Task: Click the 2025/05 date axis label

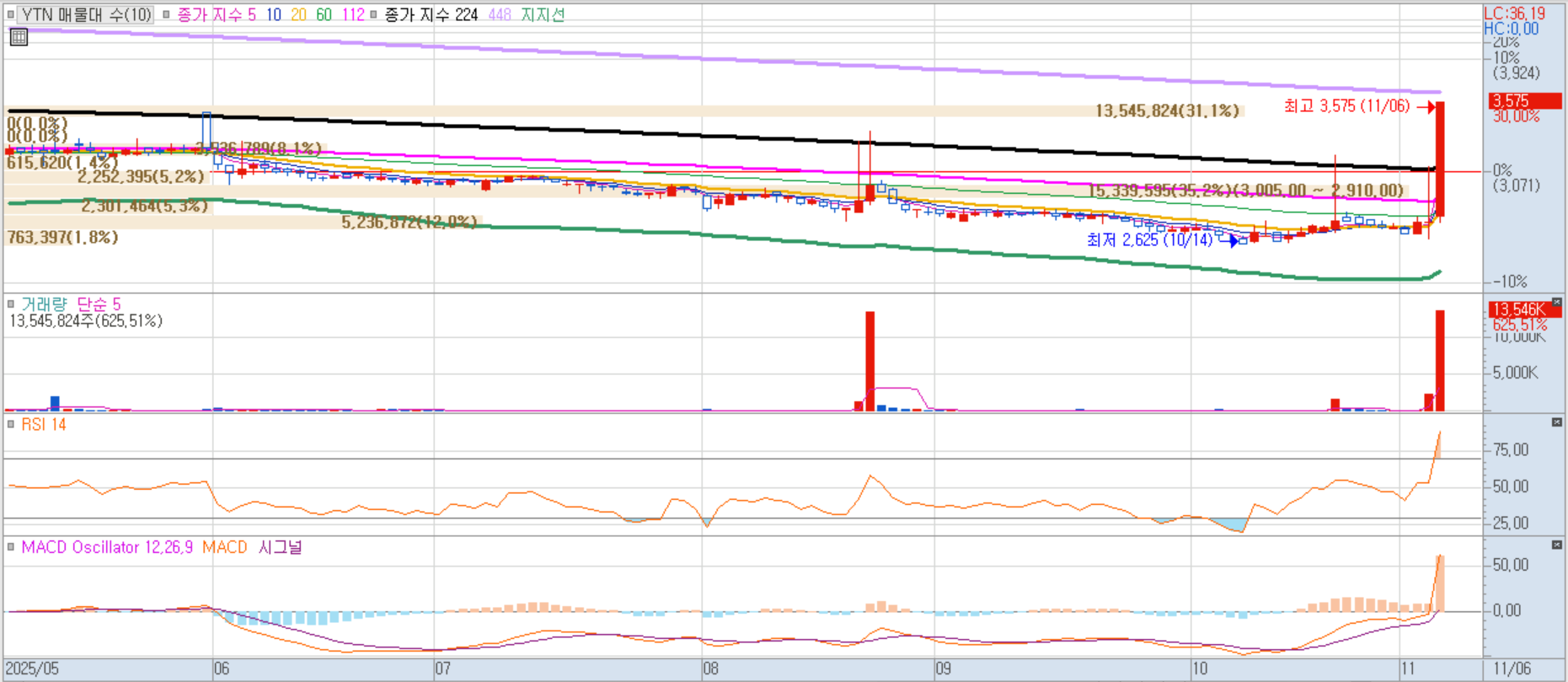Action: click(x=33, y=669)
